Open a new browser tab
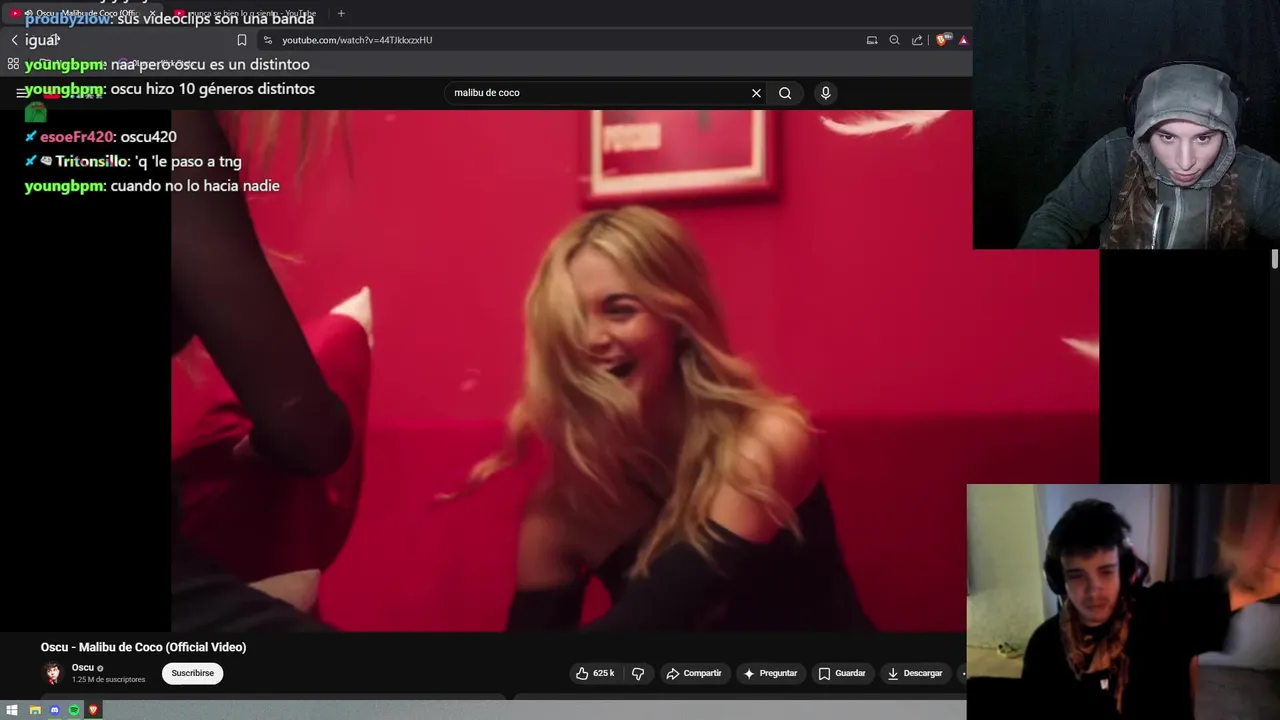This screenshot has width=1280, height=720. tap(341, 13)
